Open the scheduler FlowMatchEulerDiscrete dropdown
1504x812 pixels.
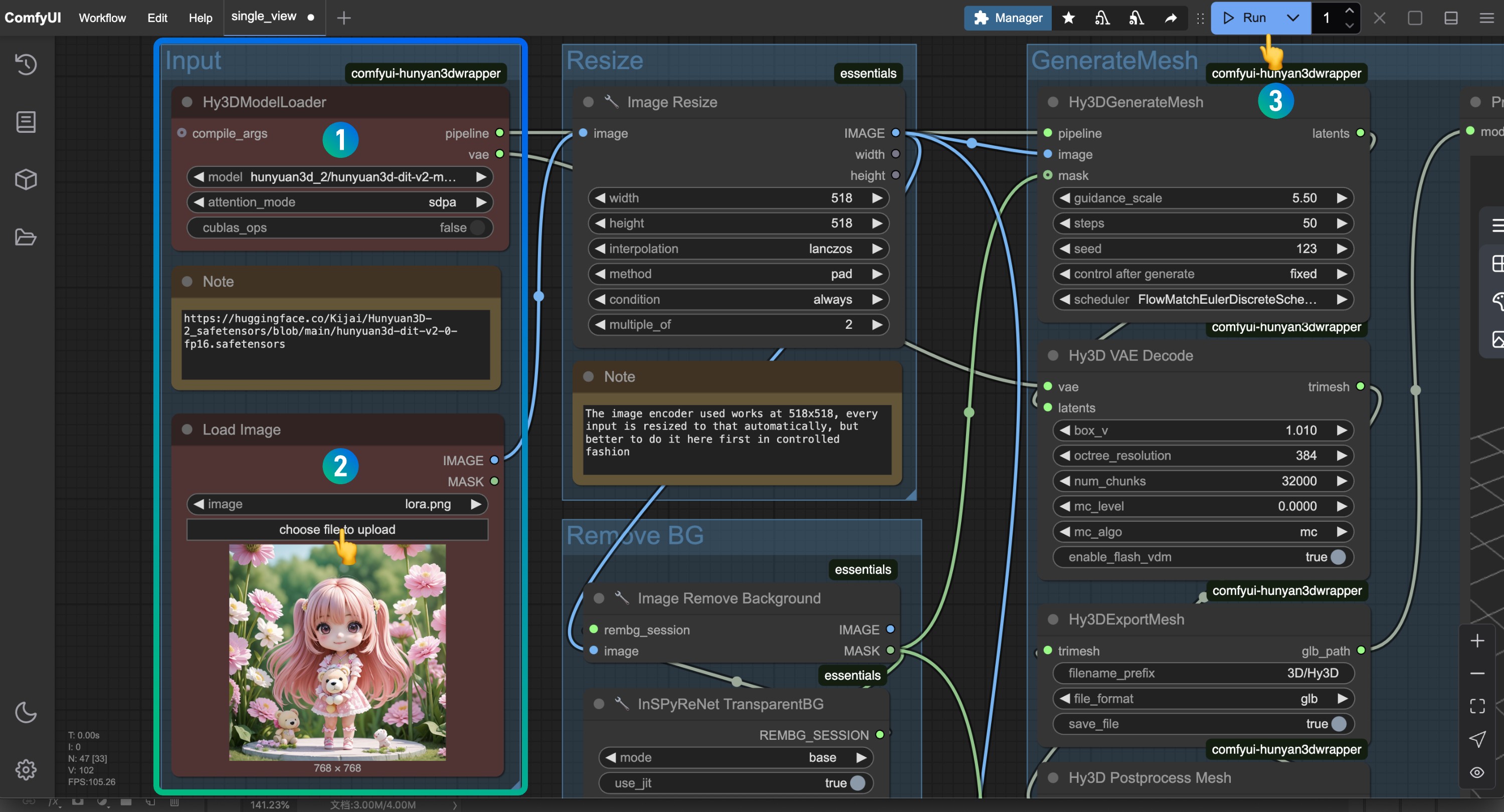click(1203, 299)
